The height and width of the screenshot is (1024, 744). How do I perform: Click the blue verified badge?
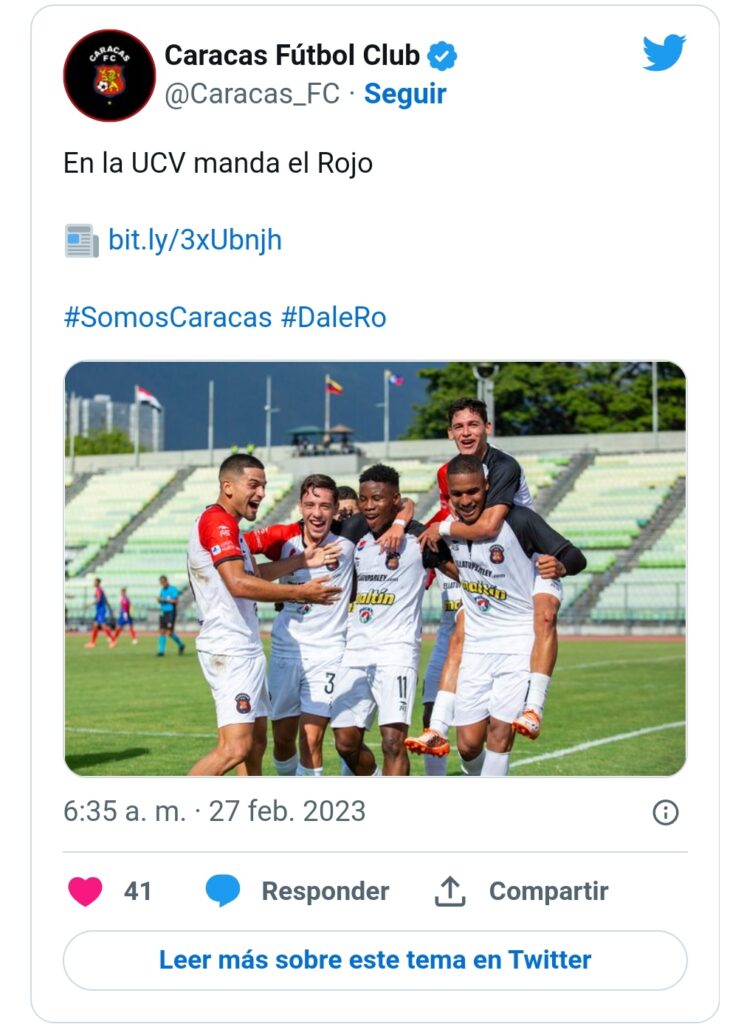442,56
